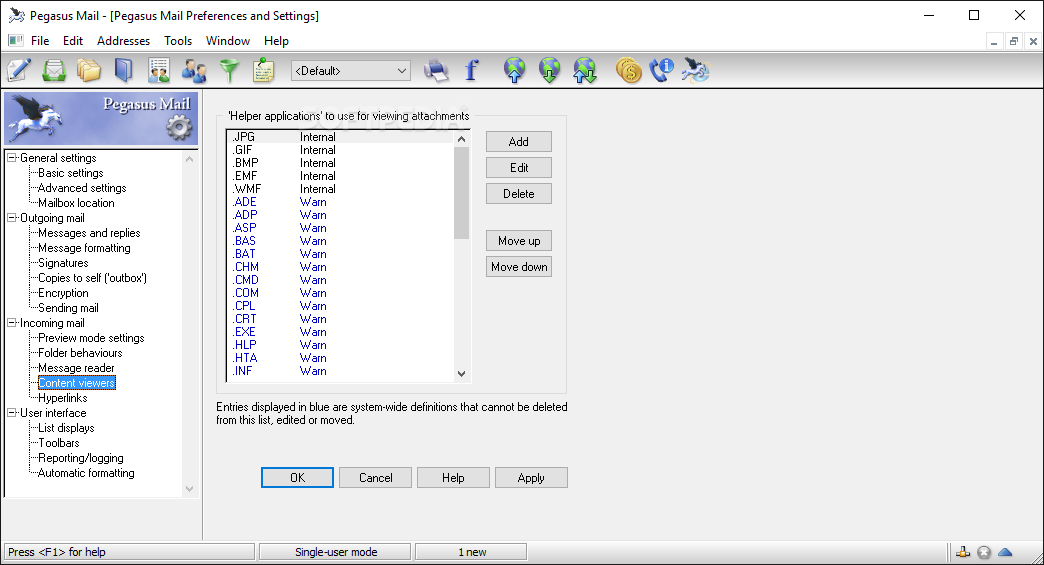Confirm settings with the OK button
1044x565 pixels.
click(297, 478)
